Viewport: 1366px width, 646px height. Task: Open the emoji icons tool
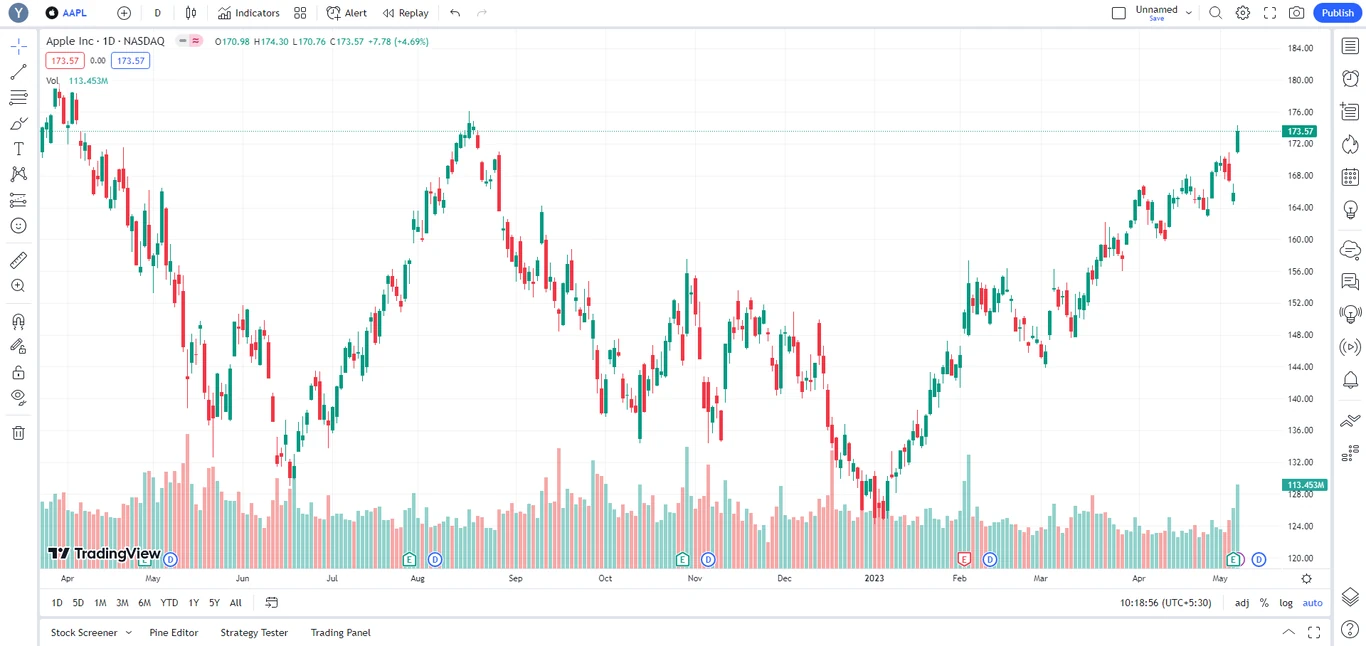pos(18,226)
